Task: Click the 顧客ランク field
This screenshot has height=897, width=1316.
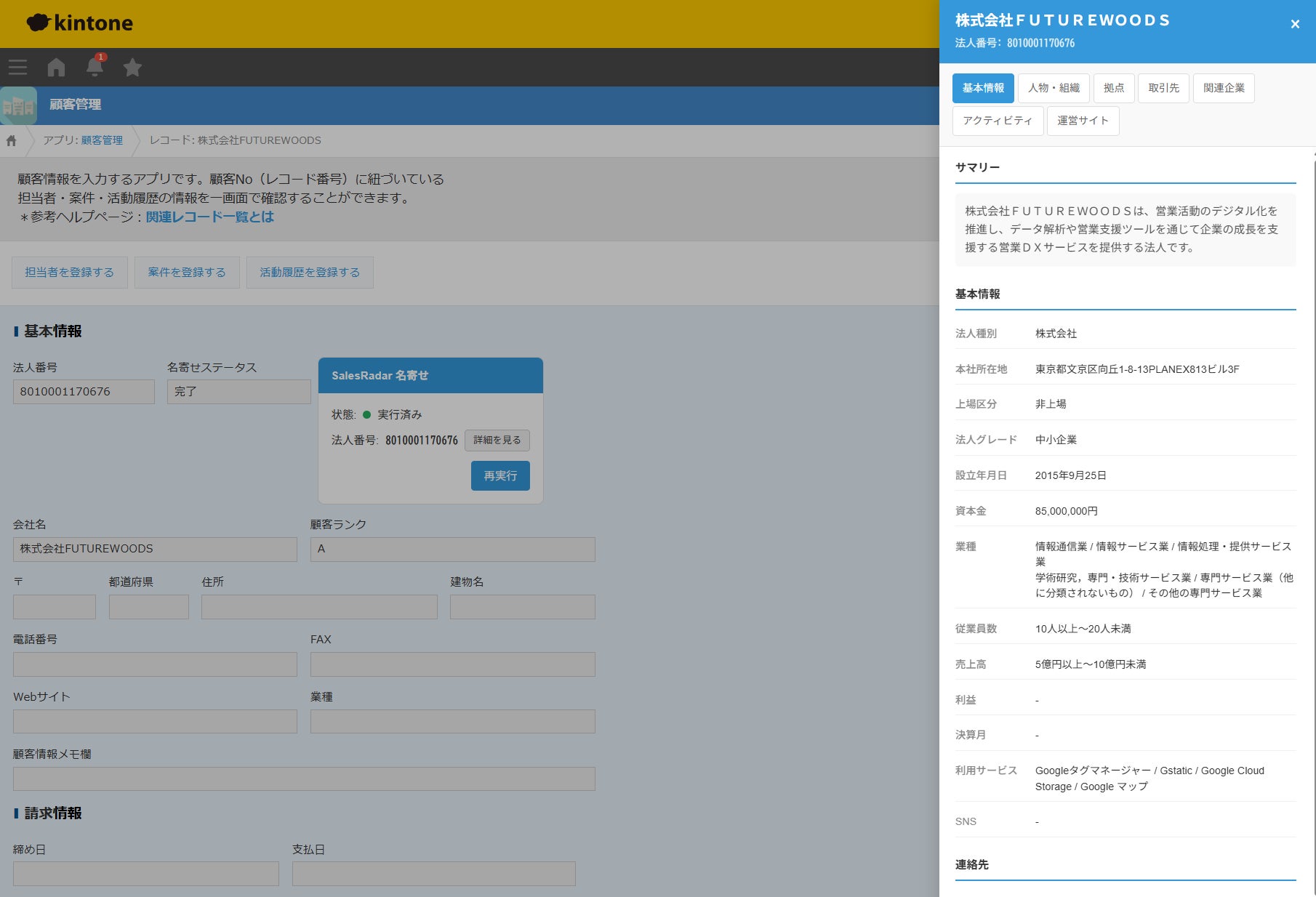Action: click(453, 550)
